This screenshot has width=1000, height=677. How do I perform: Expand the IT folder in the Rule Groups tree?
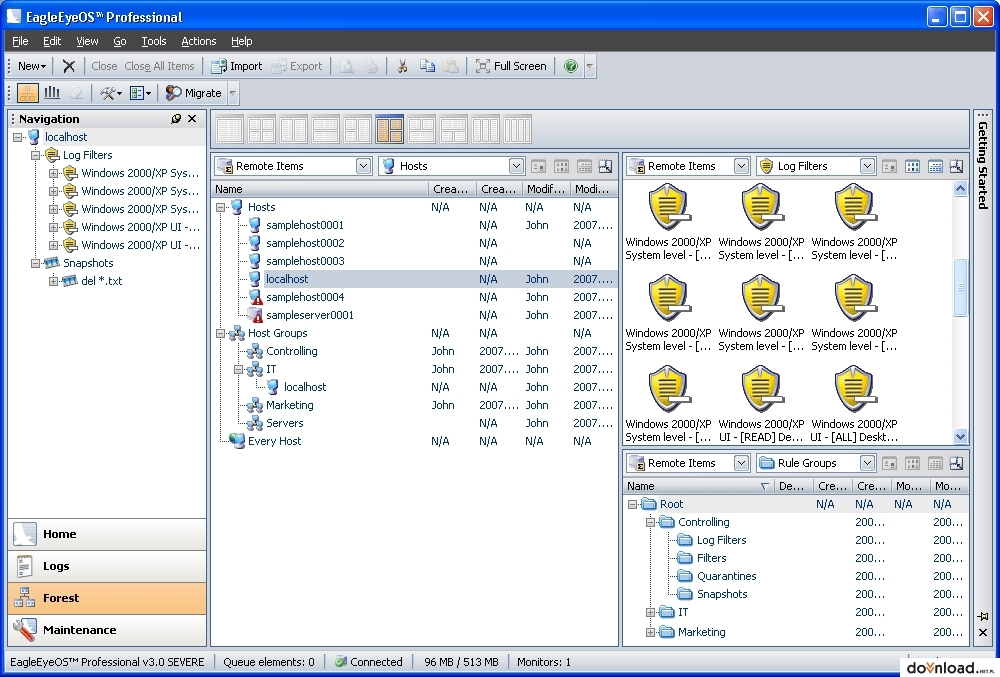tap(651, 613)
